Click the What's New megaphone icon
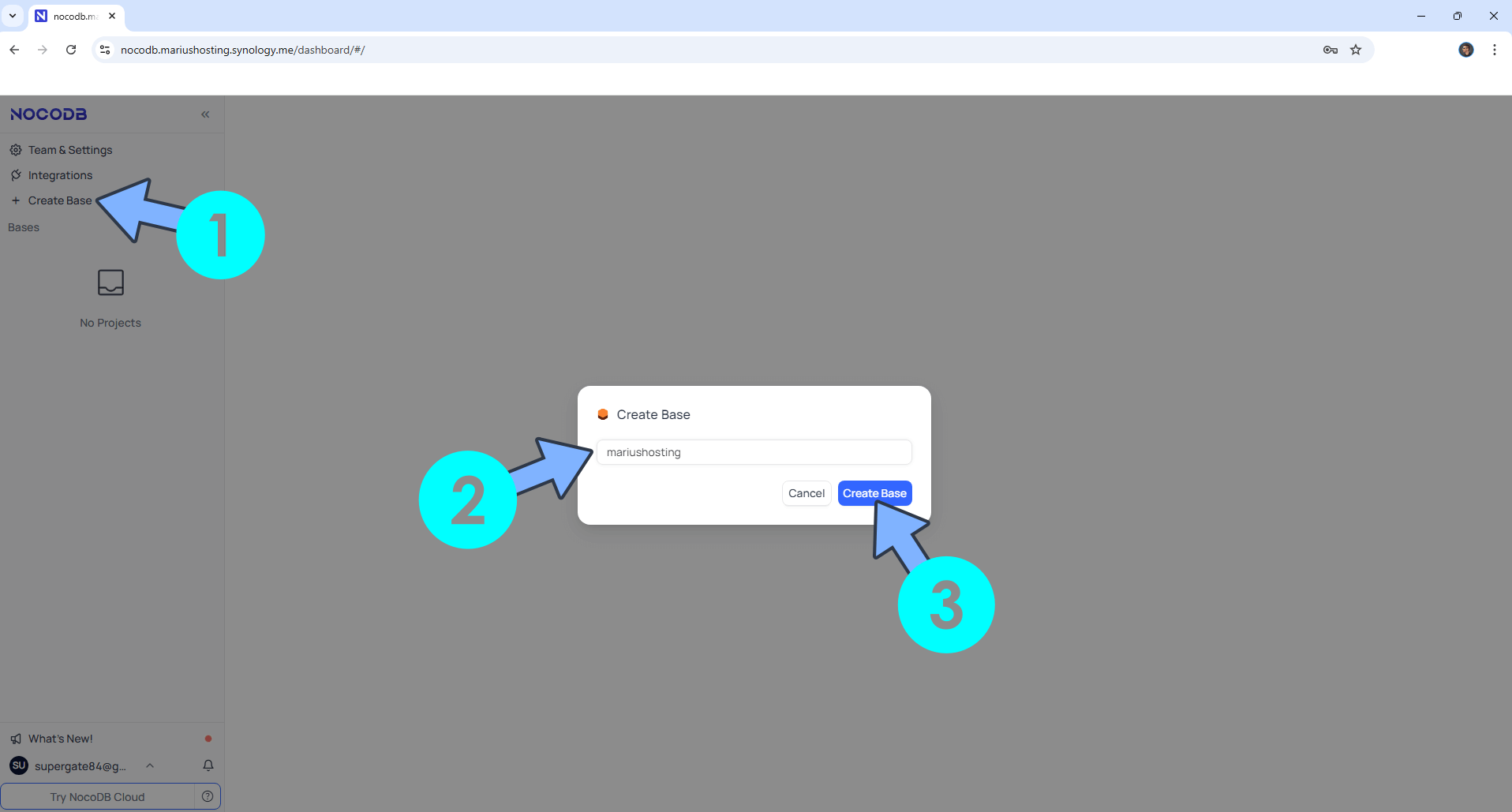1512x812 pixels. 16,739
